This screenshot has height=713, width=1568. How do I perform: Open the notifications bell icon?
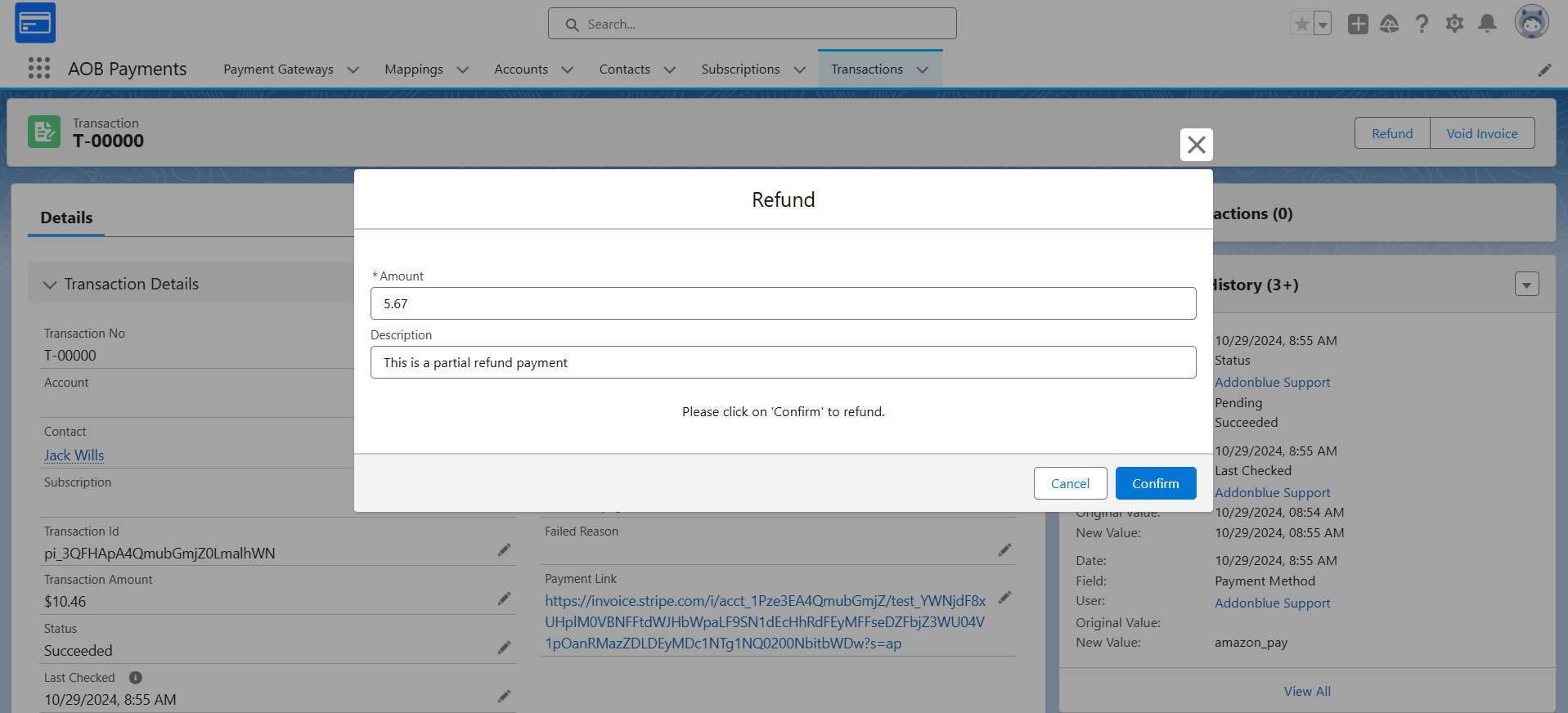(1487, 24)
